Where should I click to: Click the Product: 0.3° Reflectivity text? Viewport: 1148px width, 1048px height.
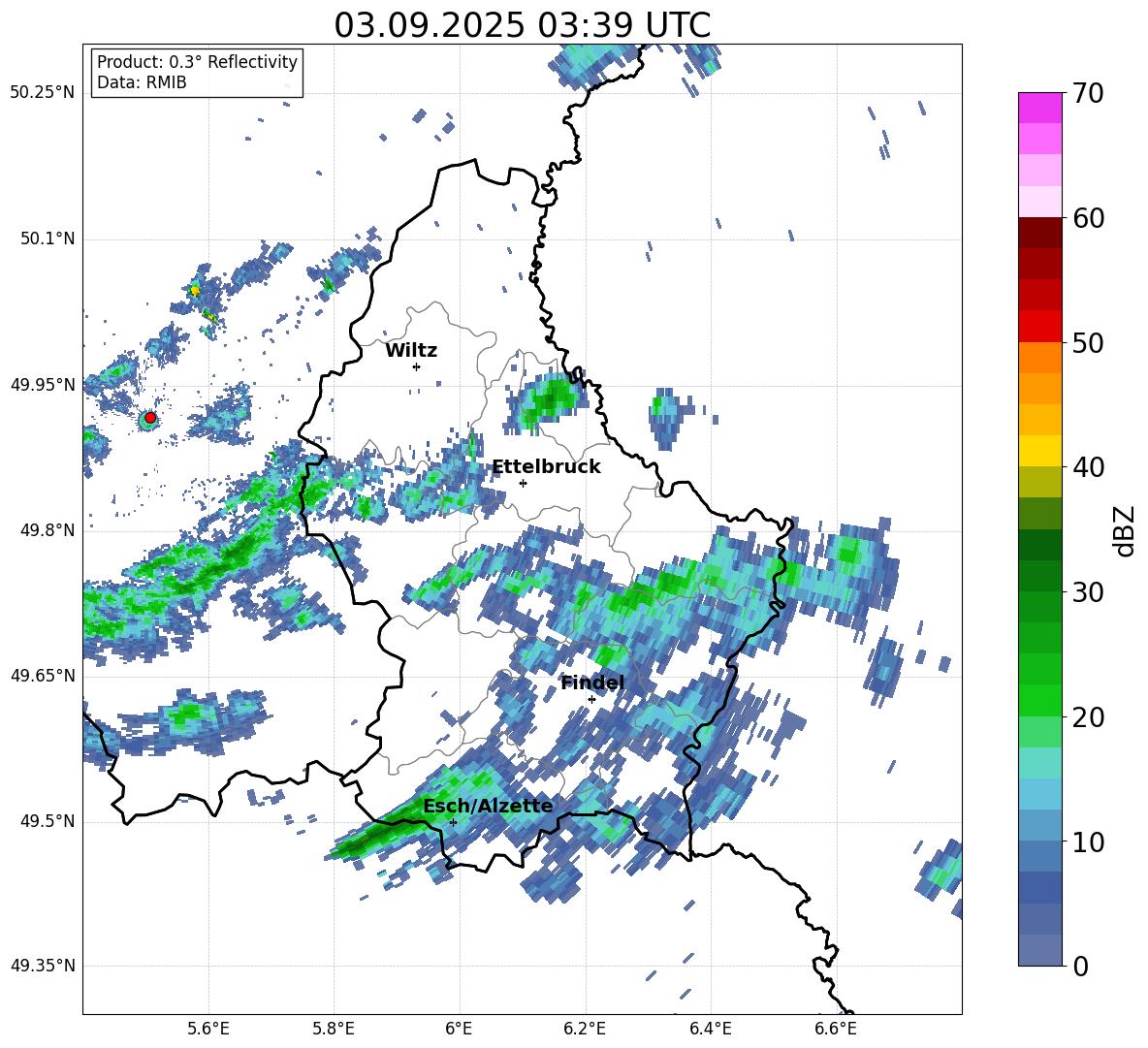197,62
